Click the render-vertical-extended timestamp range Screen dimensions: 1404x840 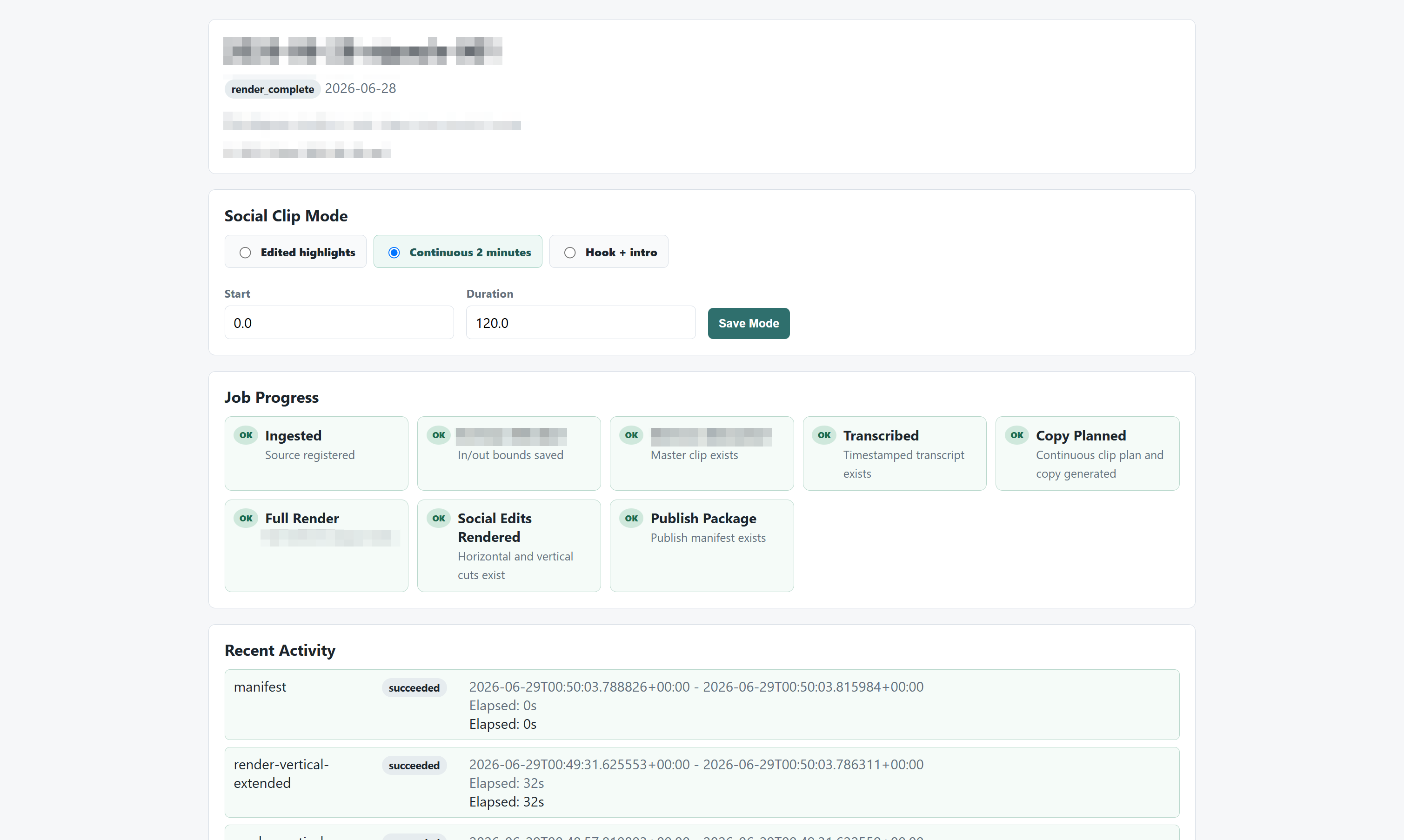point(696,764)
